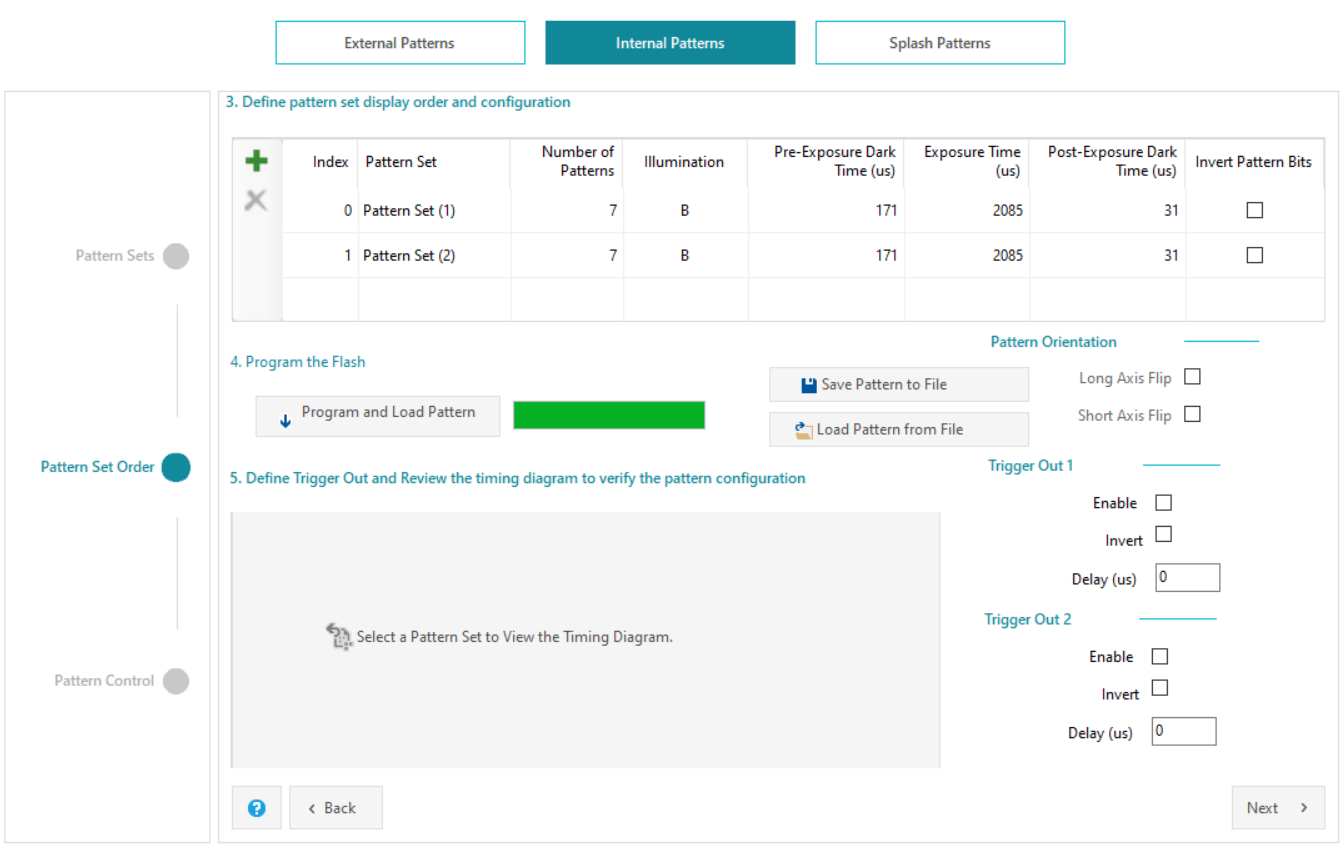Click the gray X remove pattern set icon
The width and height of the screenshot is (1343, 848).
[x=256, y=201]
